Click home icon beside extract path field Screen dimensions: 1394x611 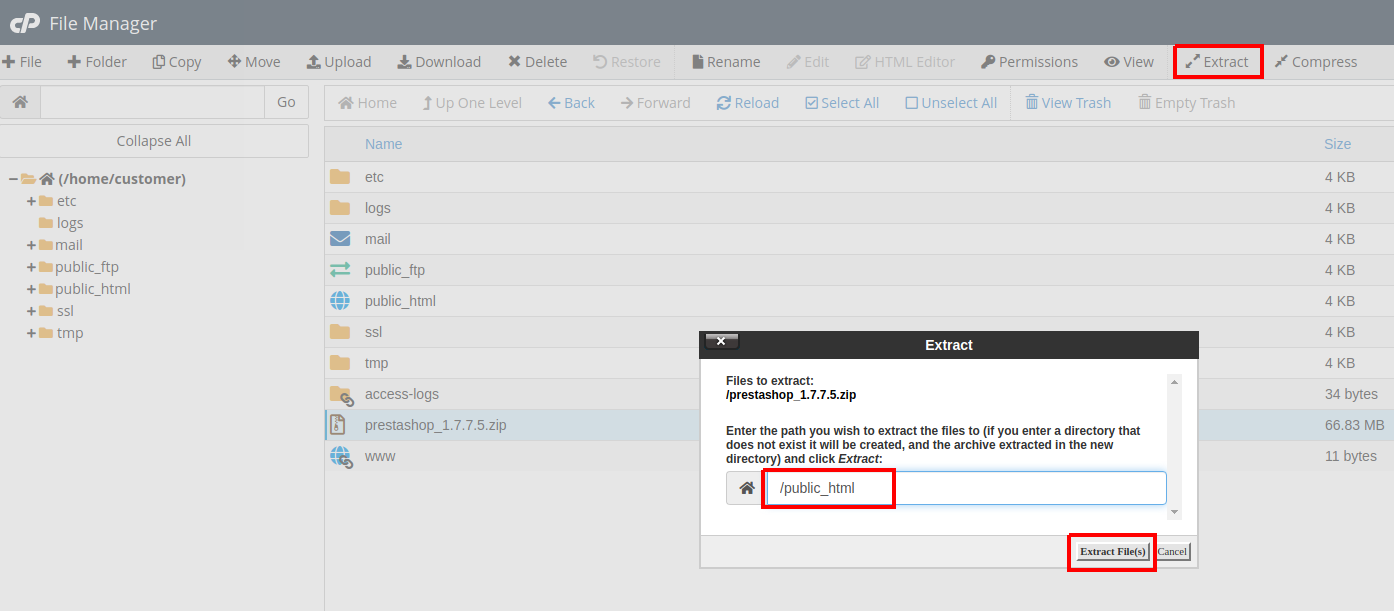(746, 488)
